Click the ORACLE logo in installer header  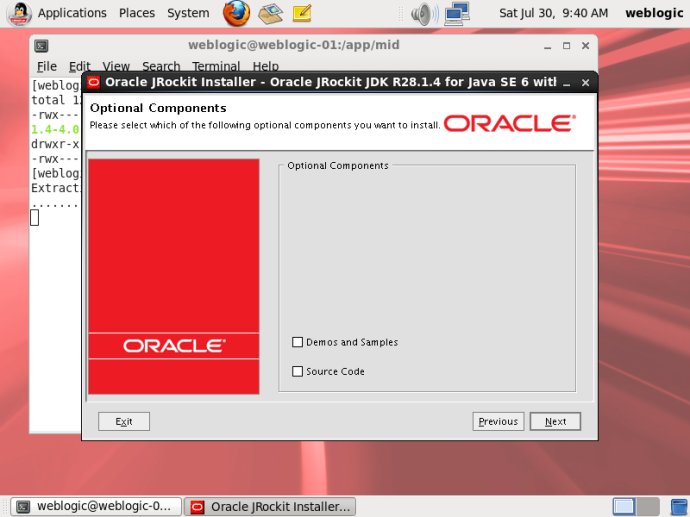tap(510, 123)
